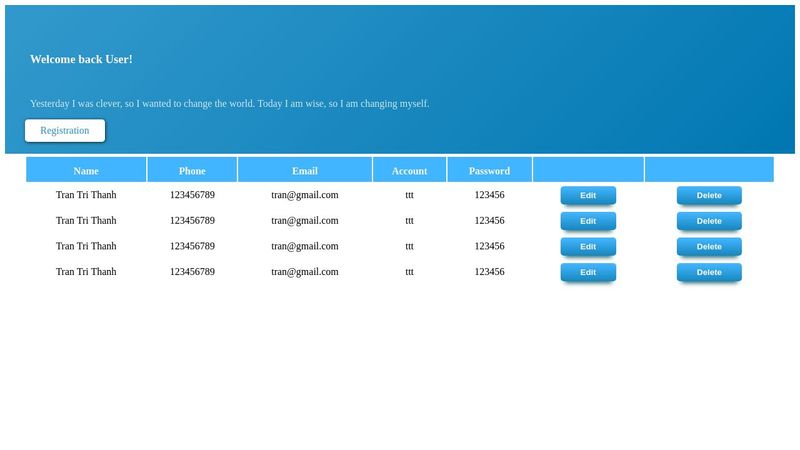Click phone 123456789 in the first row
This screenshot has height=450, width=800.
pos(192,195)
